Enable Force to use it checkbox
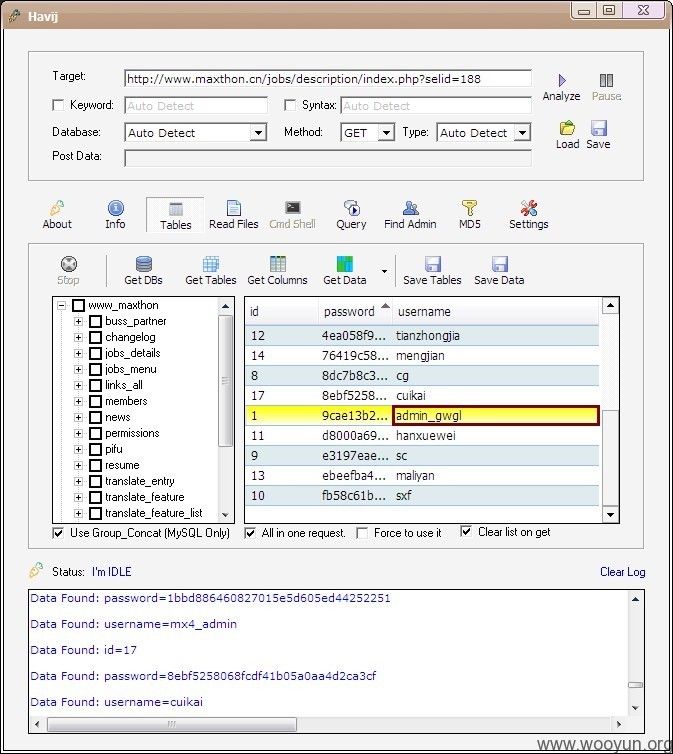 (362, 533)
